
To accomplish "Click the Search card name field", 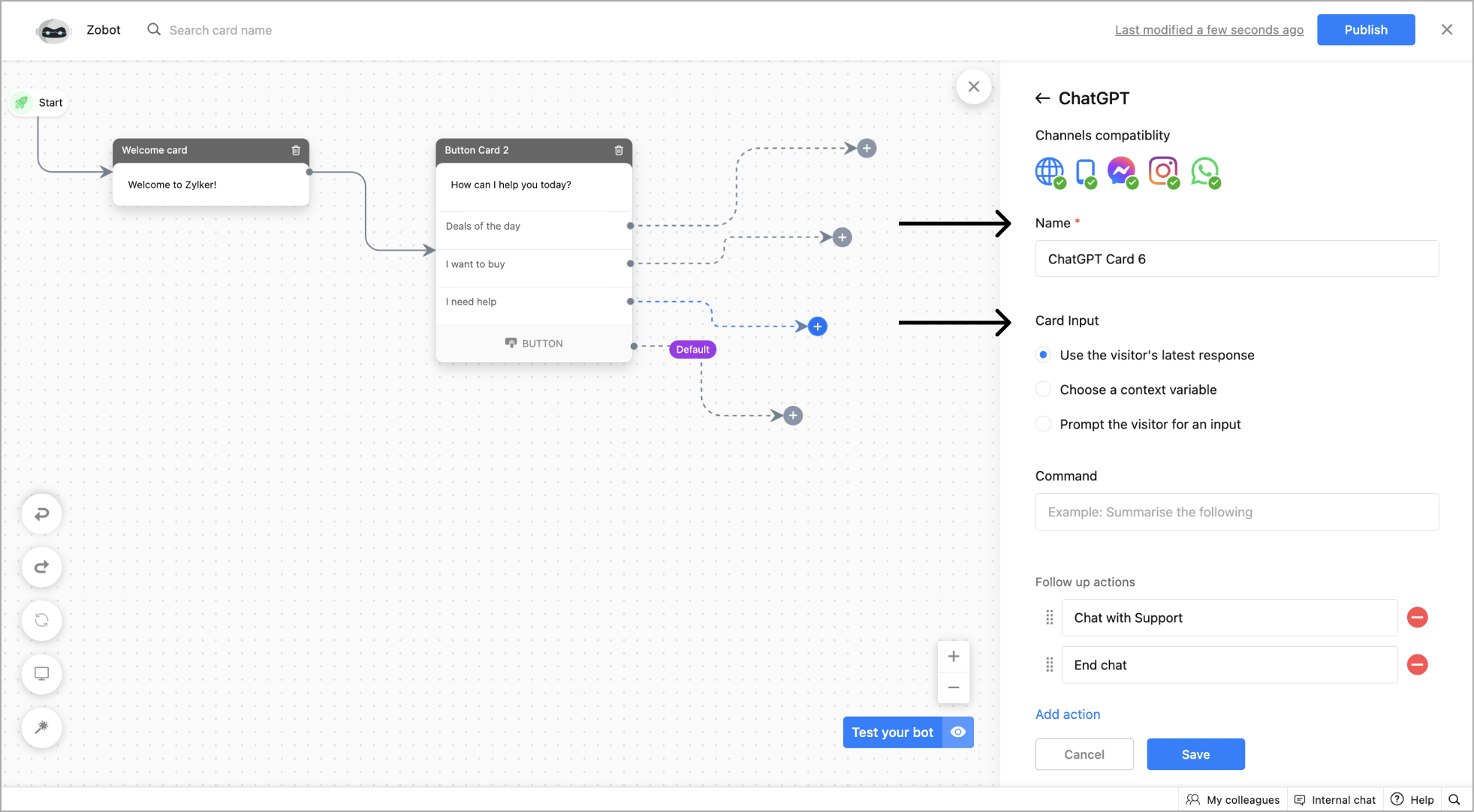I will (x=221, y=30).
